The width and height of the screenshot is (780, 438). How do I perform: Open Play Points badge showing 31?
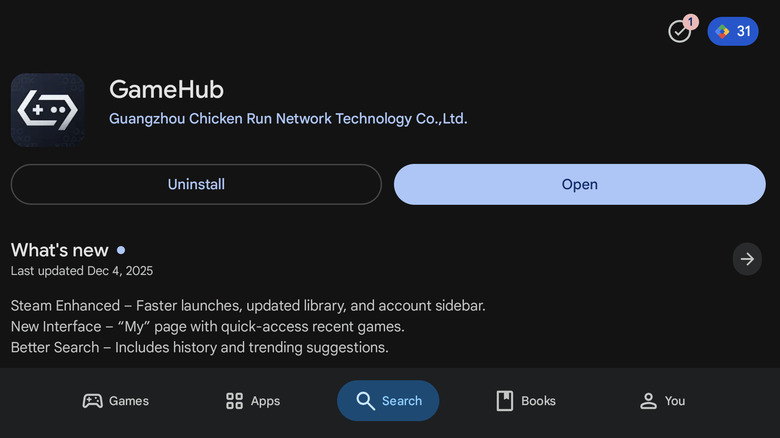[x=733, y=31]
